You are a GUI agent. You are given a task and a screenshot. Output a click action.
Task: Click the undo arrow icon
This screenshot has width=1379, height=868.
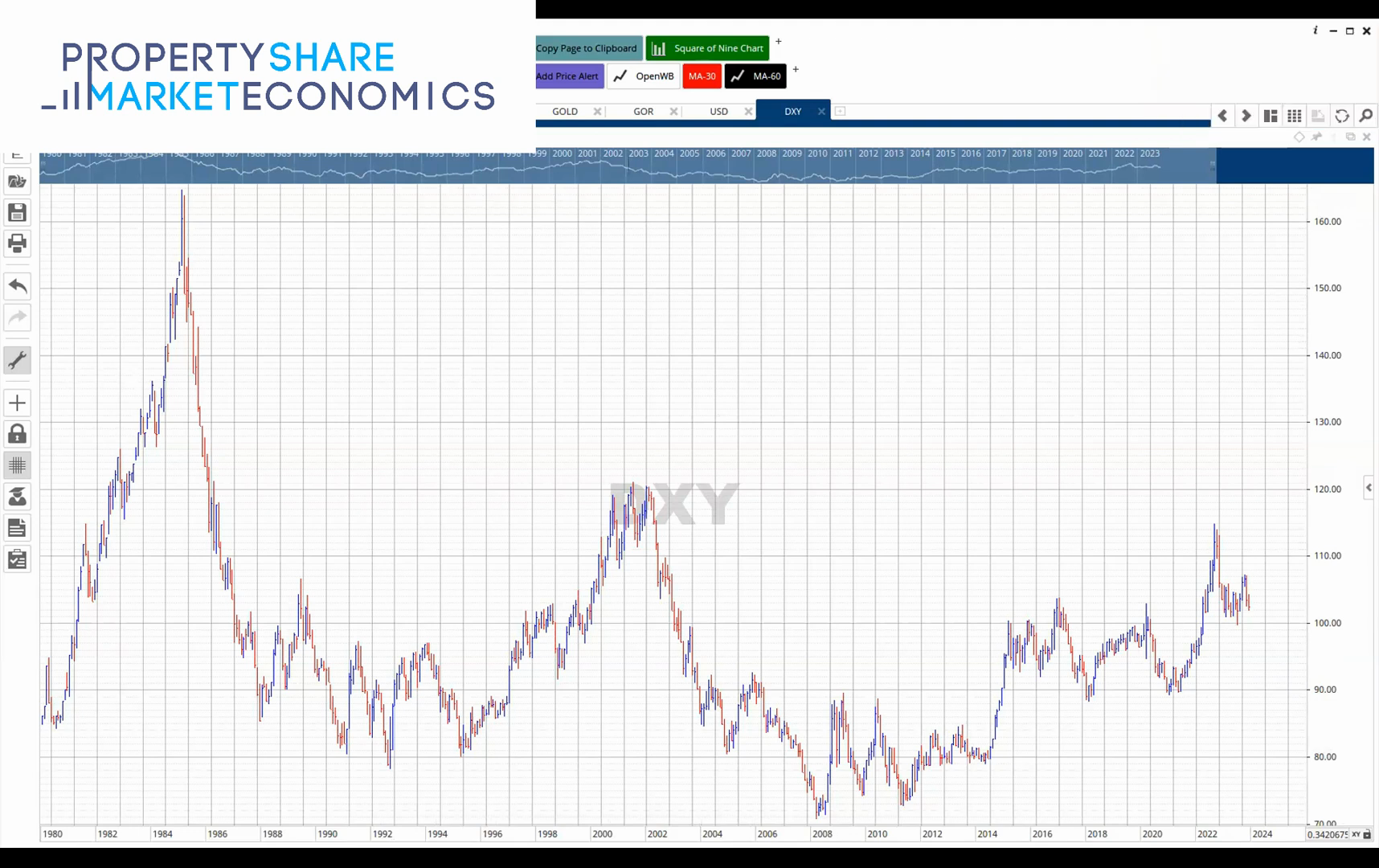[17, 286]
